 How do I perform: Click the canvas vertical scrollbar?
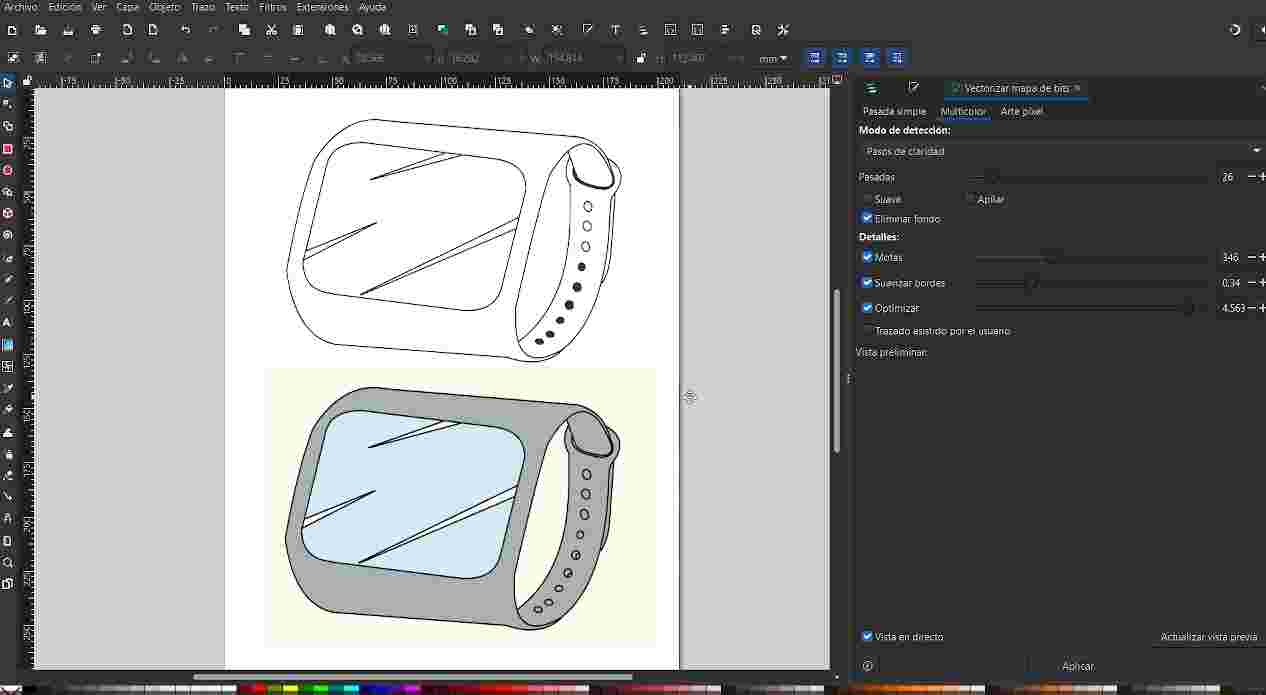point(837,371)
